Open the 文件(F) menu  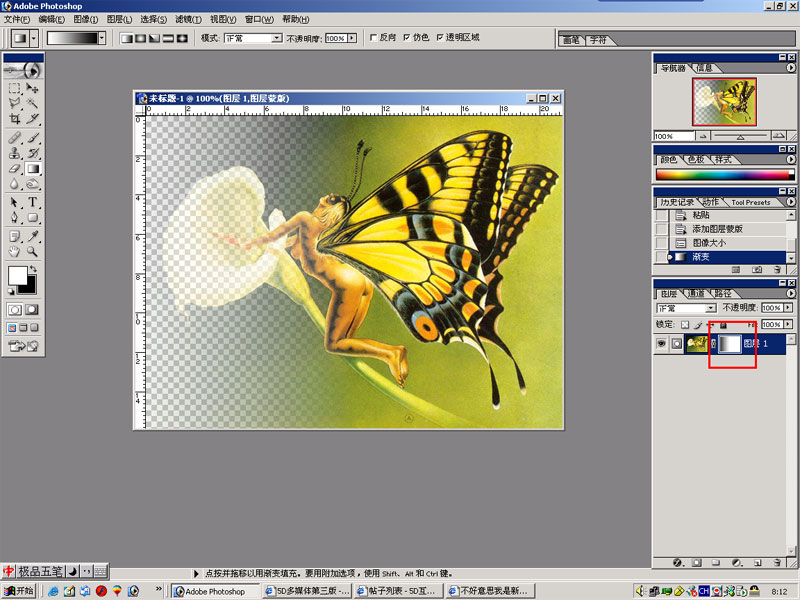17,19
